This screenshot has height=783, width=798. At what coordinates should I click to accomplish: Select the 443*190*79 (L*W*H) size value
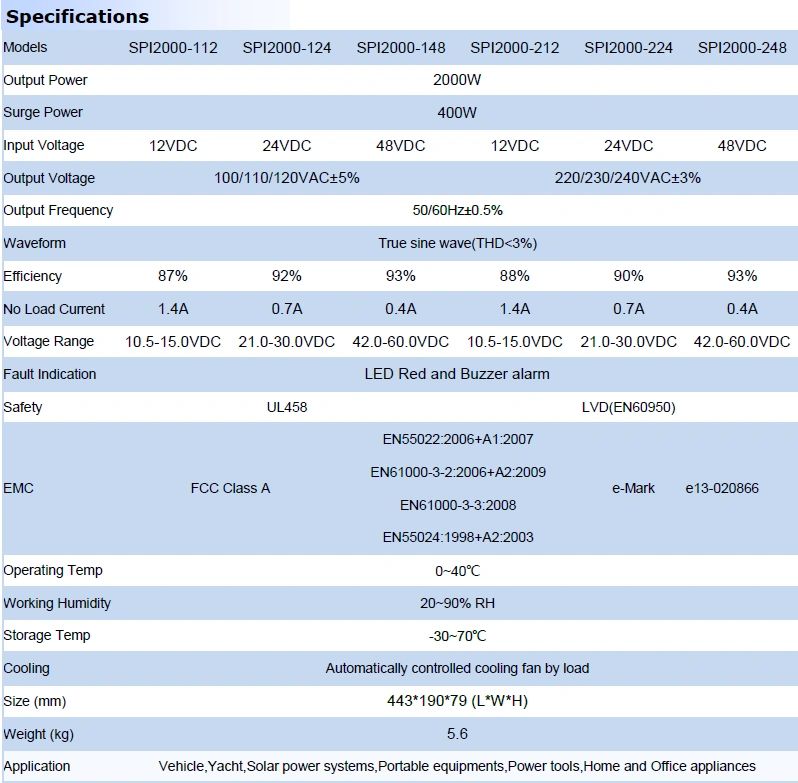coord(457,701)
